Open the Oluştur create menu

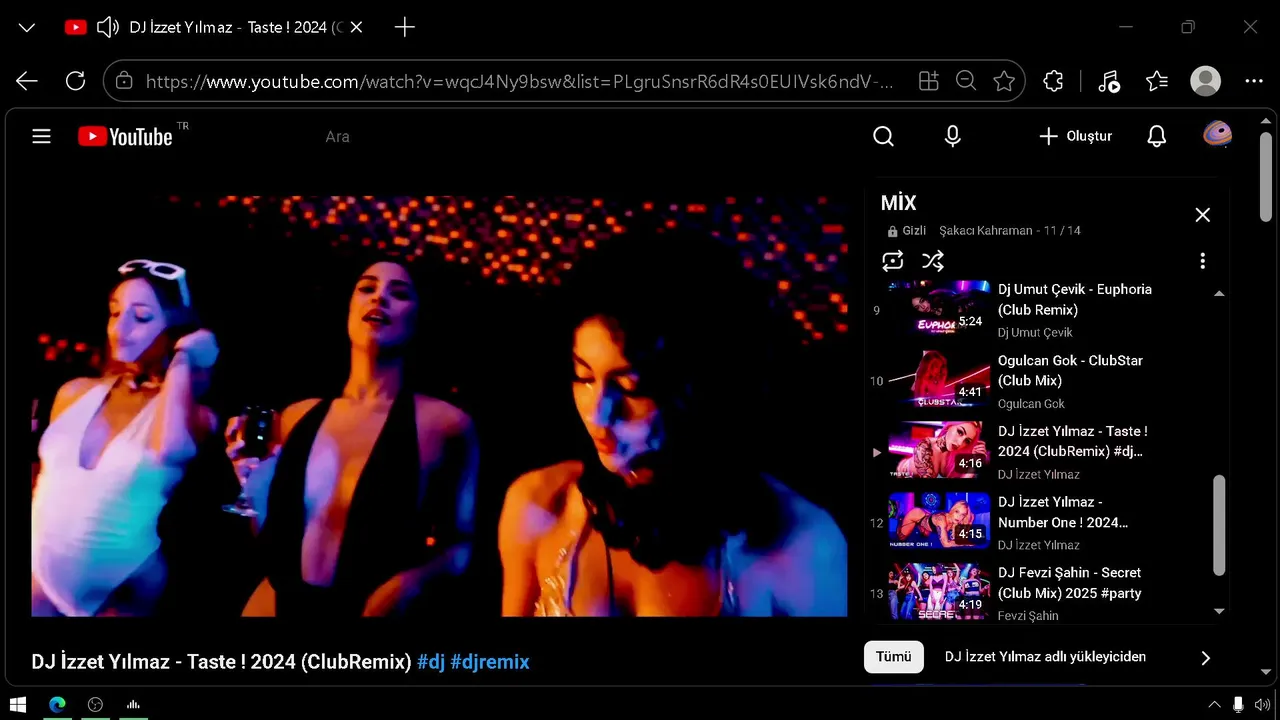1075,136
